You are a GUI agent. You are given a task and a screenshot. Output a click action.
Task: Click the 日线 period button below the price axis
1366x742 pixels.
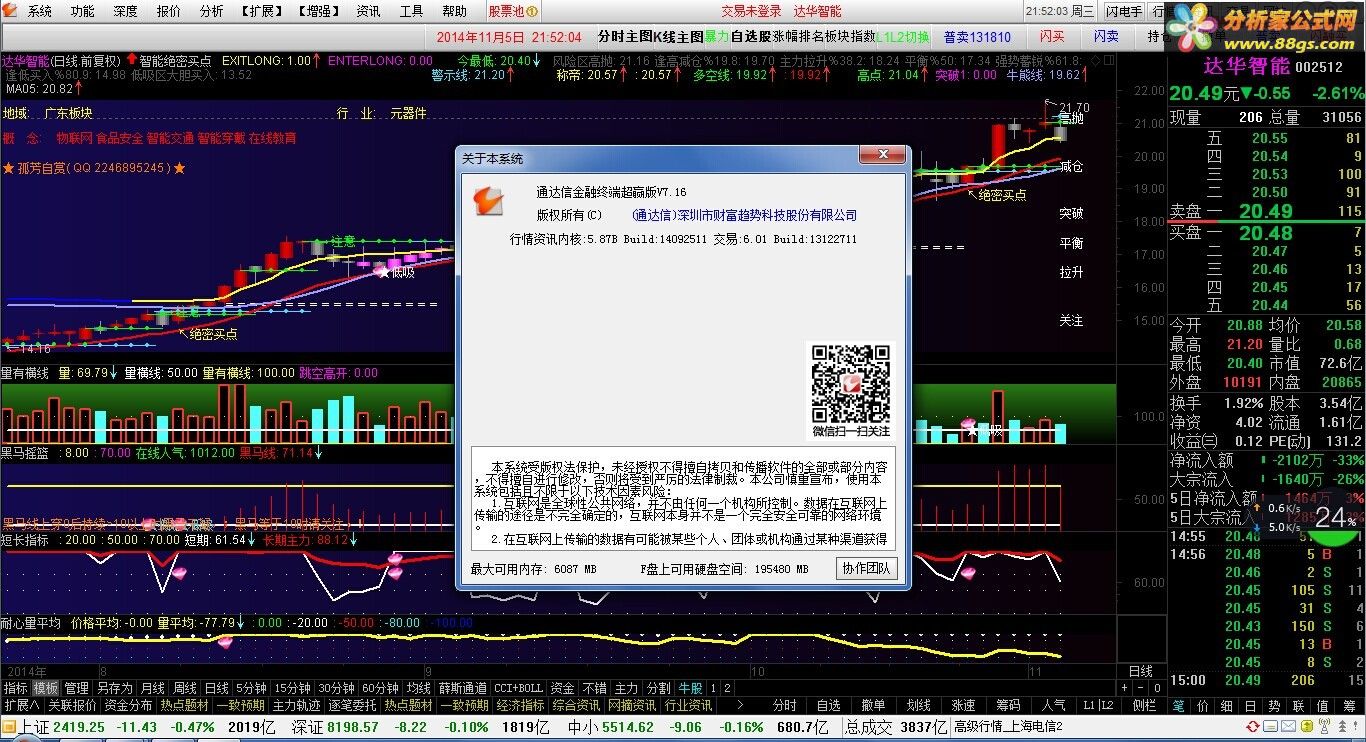coord(1140,671)
